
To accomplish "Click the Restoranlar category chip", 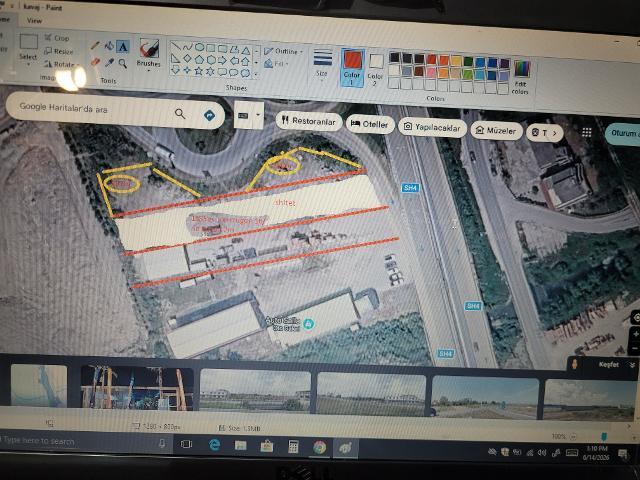I will click(x=309, y=121).
